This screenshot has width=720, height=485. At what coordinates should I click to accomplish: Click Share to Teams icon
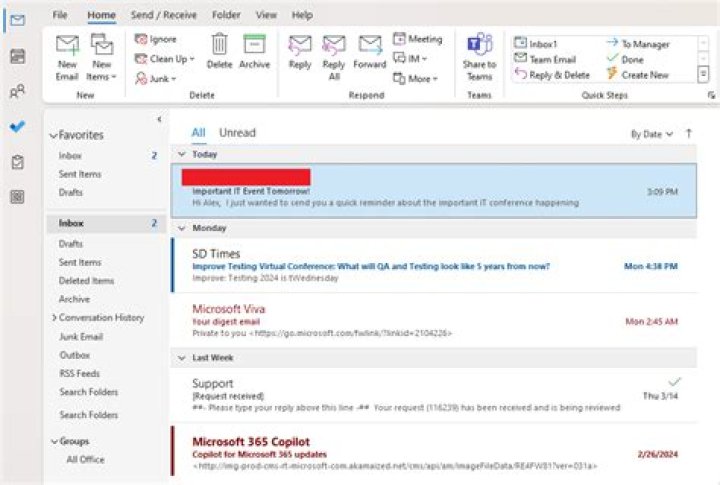tap(479, 46)
